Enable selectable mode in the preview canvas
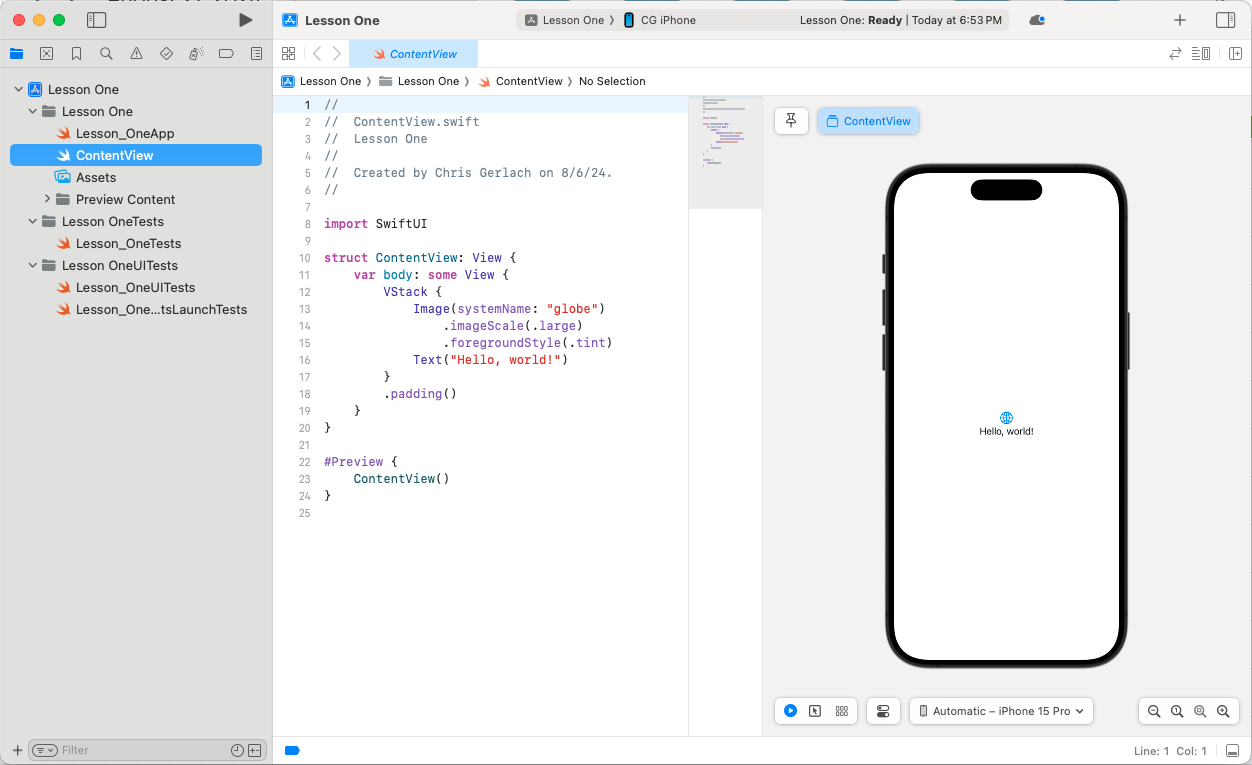The height and width of the screenshot is (765, 1252). click(816, 711)
